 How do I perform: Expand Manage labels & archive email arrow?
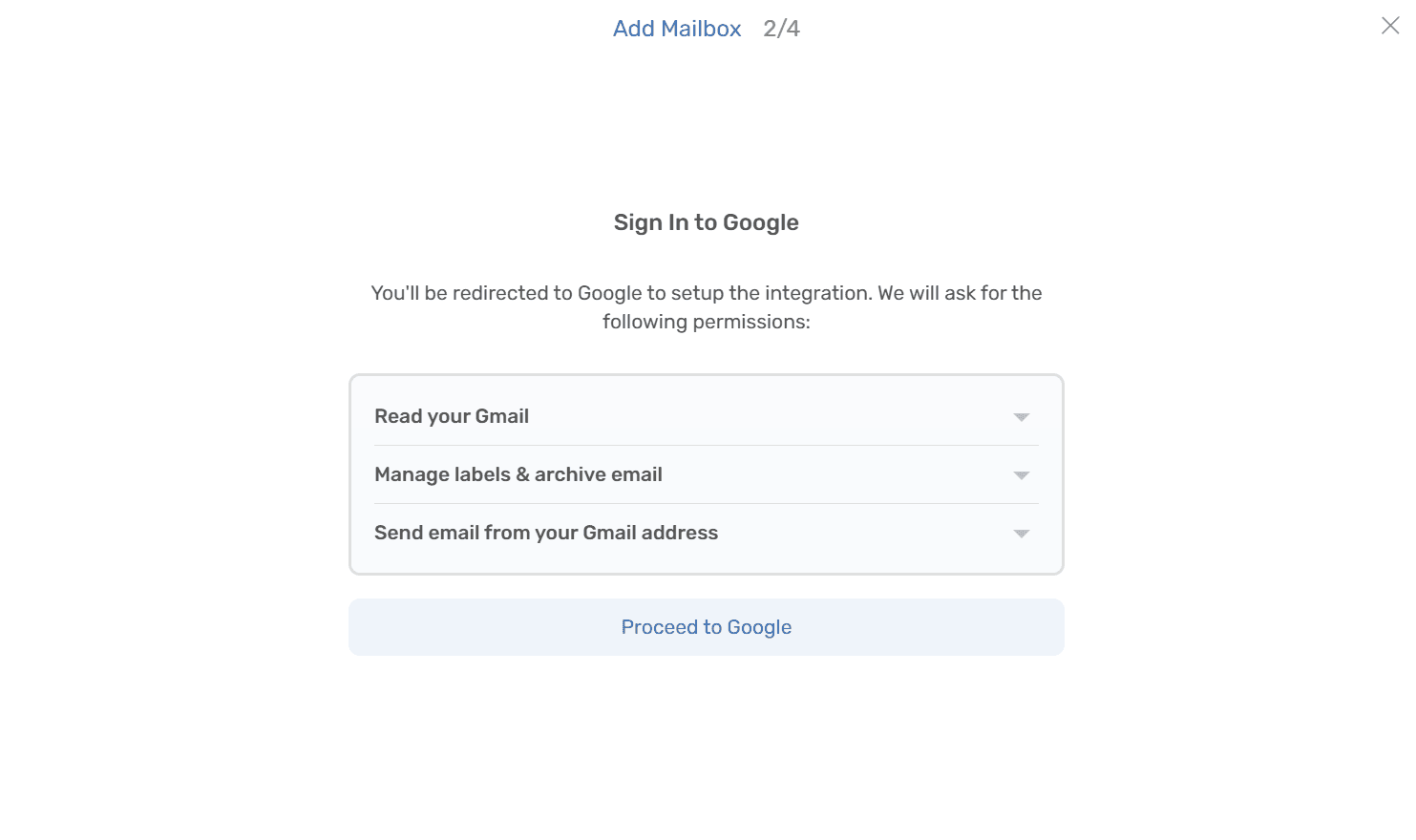(x=1021, y=475)
